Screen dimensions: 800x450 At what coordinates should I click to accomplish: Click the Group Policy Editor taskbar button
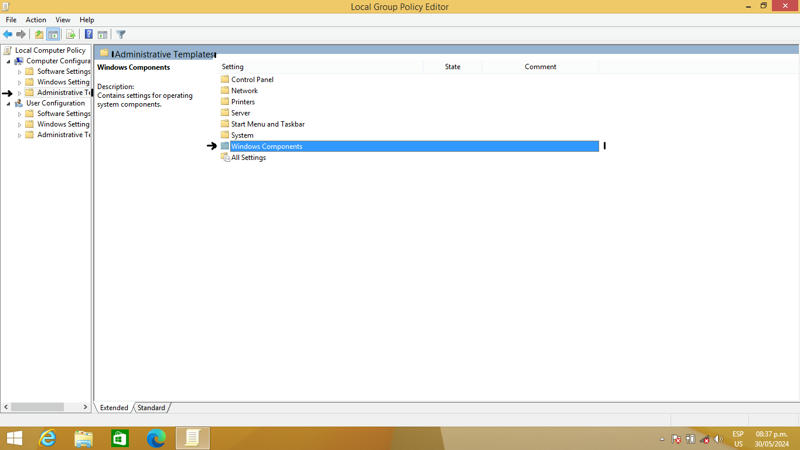click(x=193, y=438)
